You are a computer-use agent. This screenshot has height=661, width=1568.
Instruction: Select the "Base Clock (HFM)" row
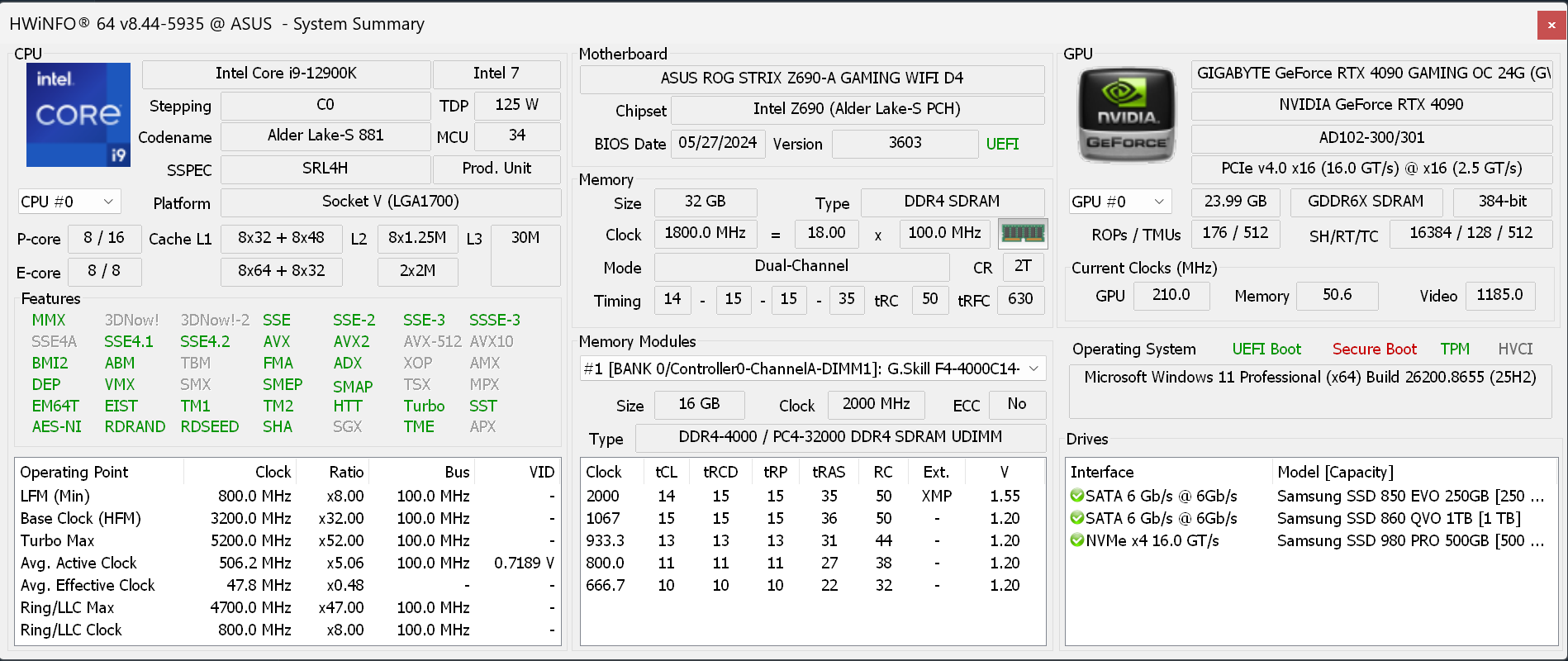287,518
